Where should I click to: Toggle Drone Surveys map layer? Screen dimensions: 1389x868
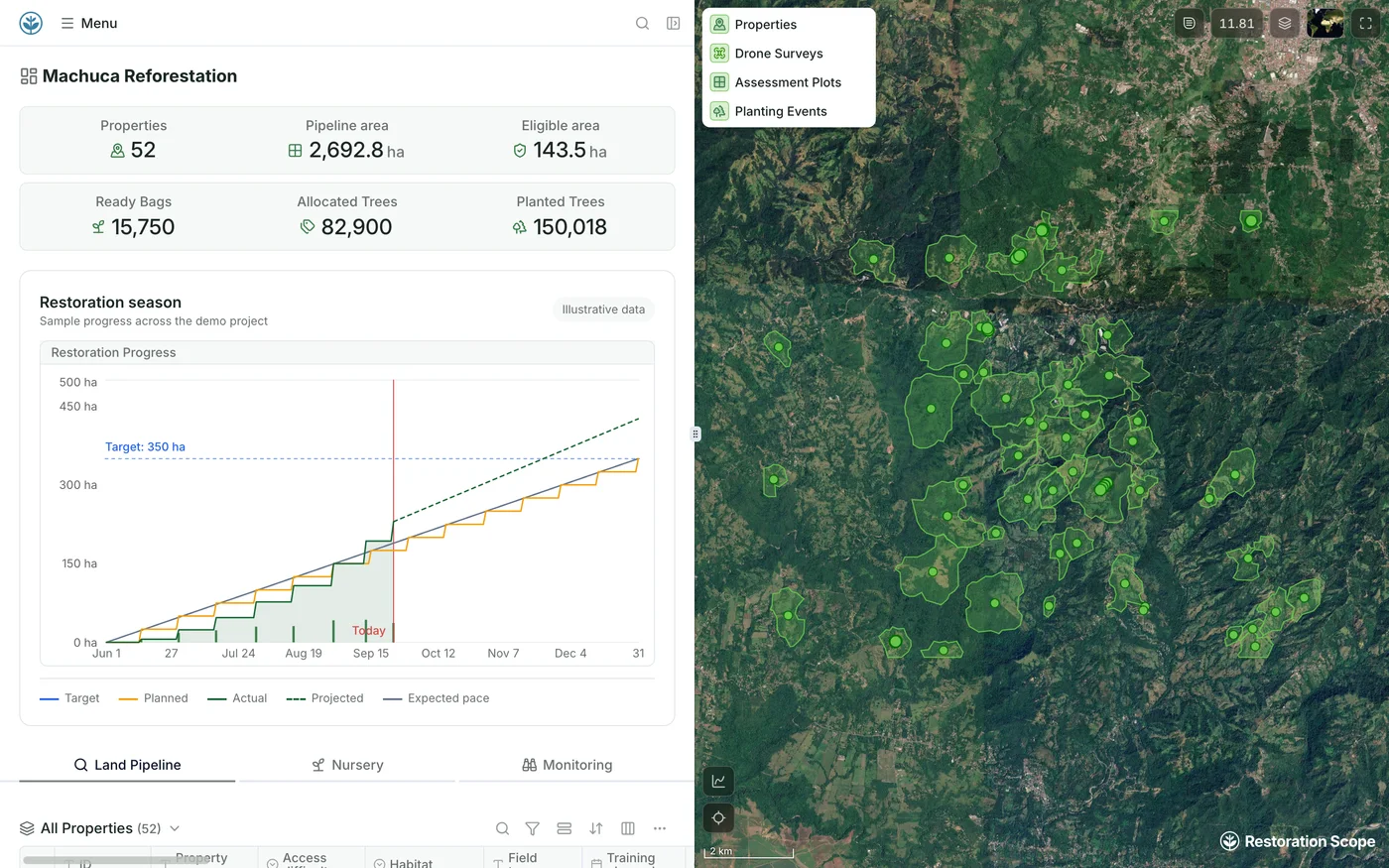tap(789, 54)
